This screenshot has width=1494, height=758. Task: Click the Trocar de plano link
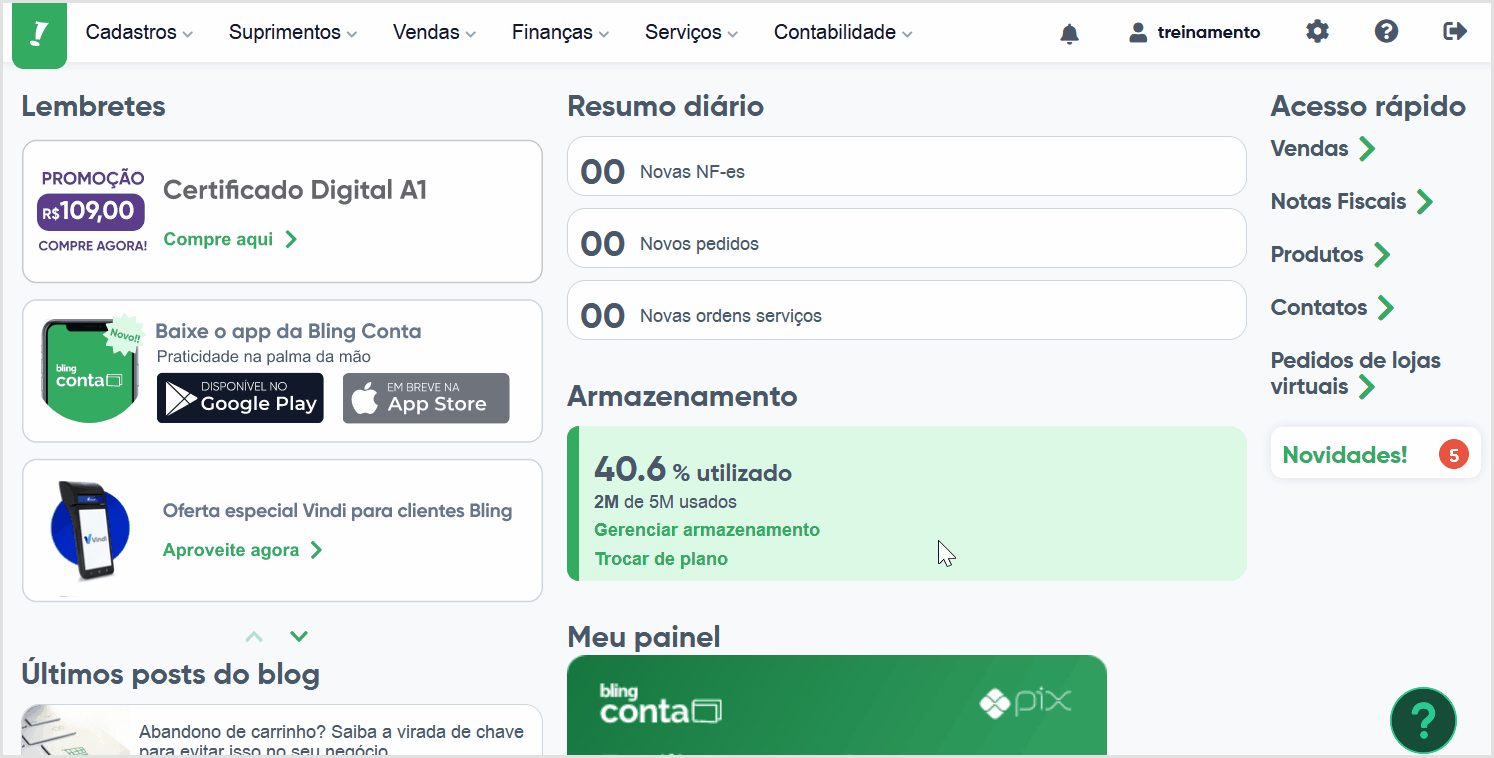click(661, 559)
